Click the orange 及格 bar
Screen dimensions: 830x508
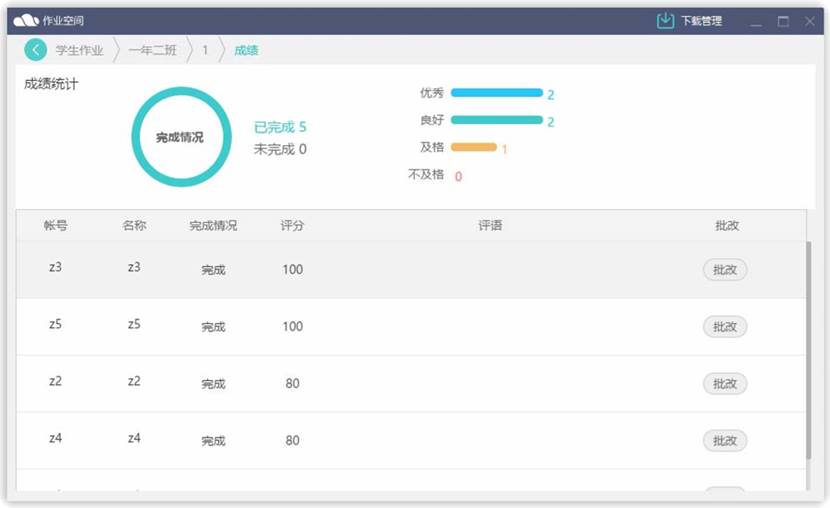click(474, 147)
